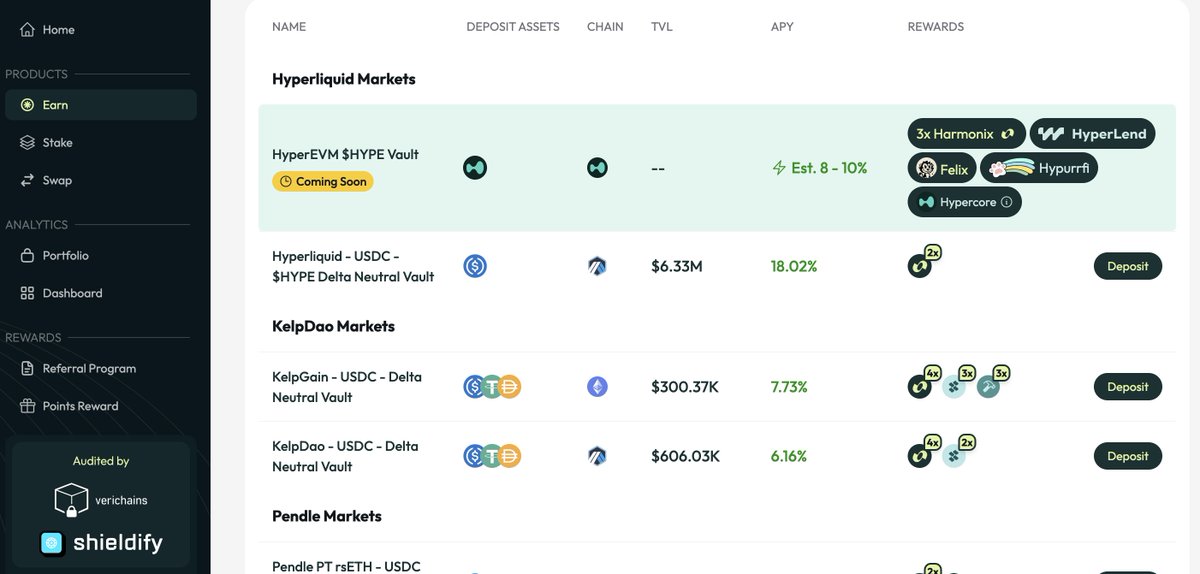The height and width of the screenshot is (574, 1200).
Task: Deposit into KelpDao USDC Delta Neutral Vault
Action: [1128, 456]
